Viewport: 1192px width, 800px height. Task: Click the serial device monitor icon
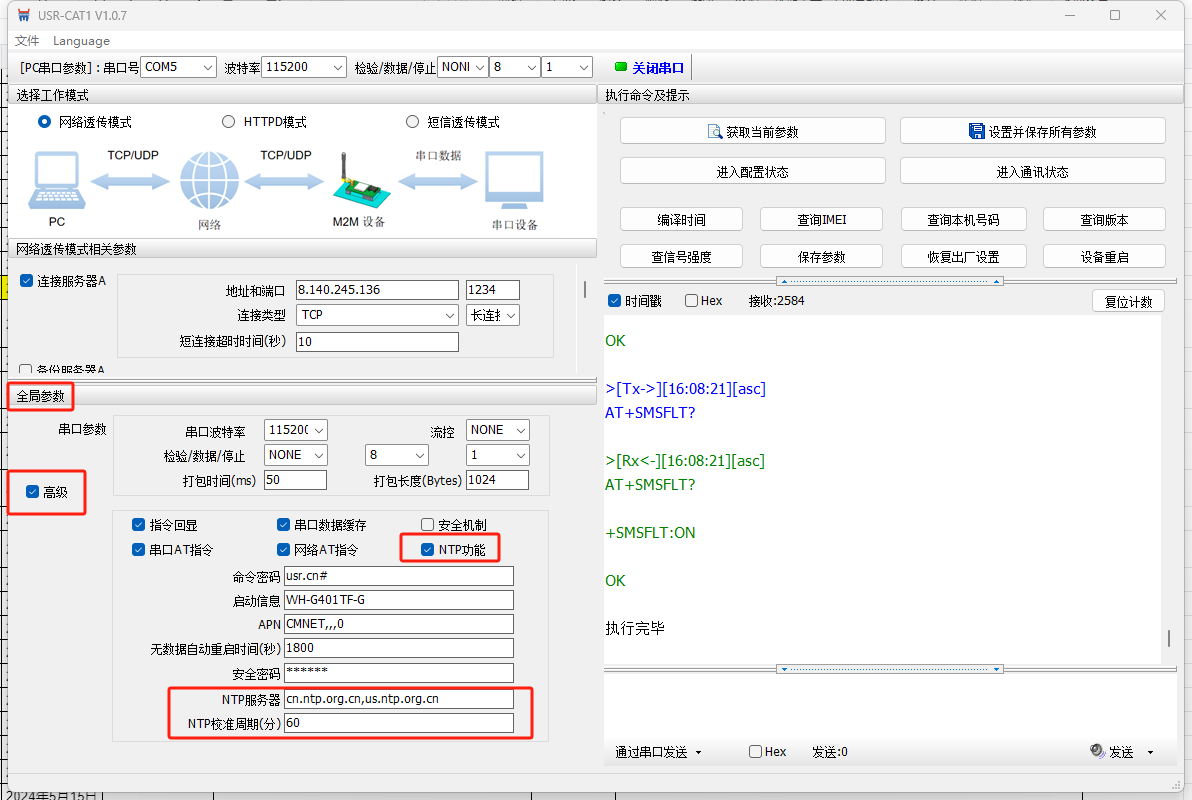(x=514, y=181)
